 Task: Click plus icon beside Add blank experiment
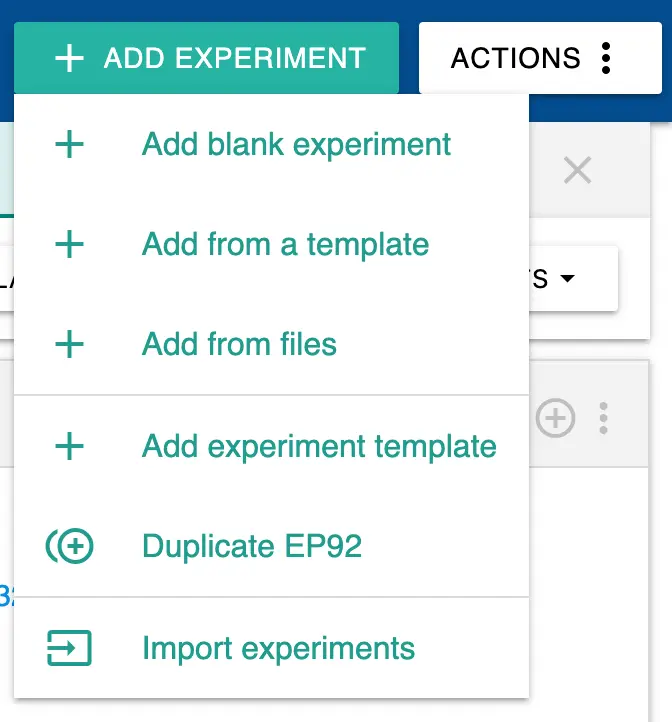click(69, 145)
